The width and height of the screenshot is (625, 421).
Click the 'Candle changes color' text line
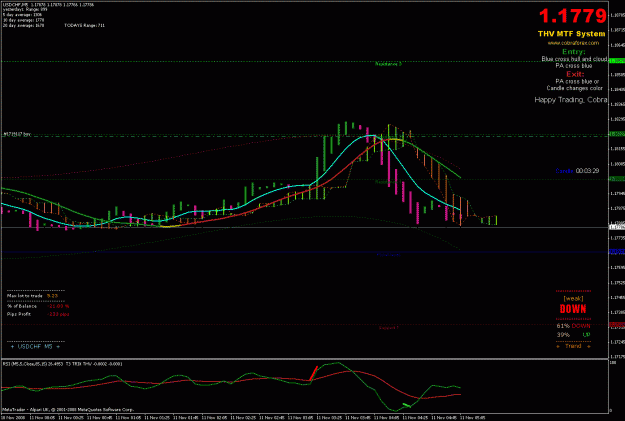point(574,88)
